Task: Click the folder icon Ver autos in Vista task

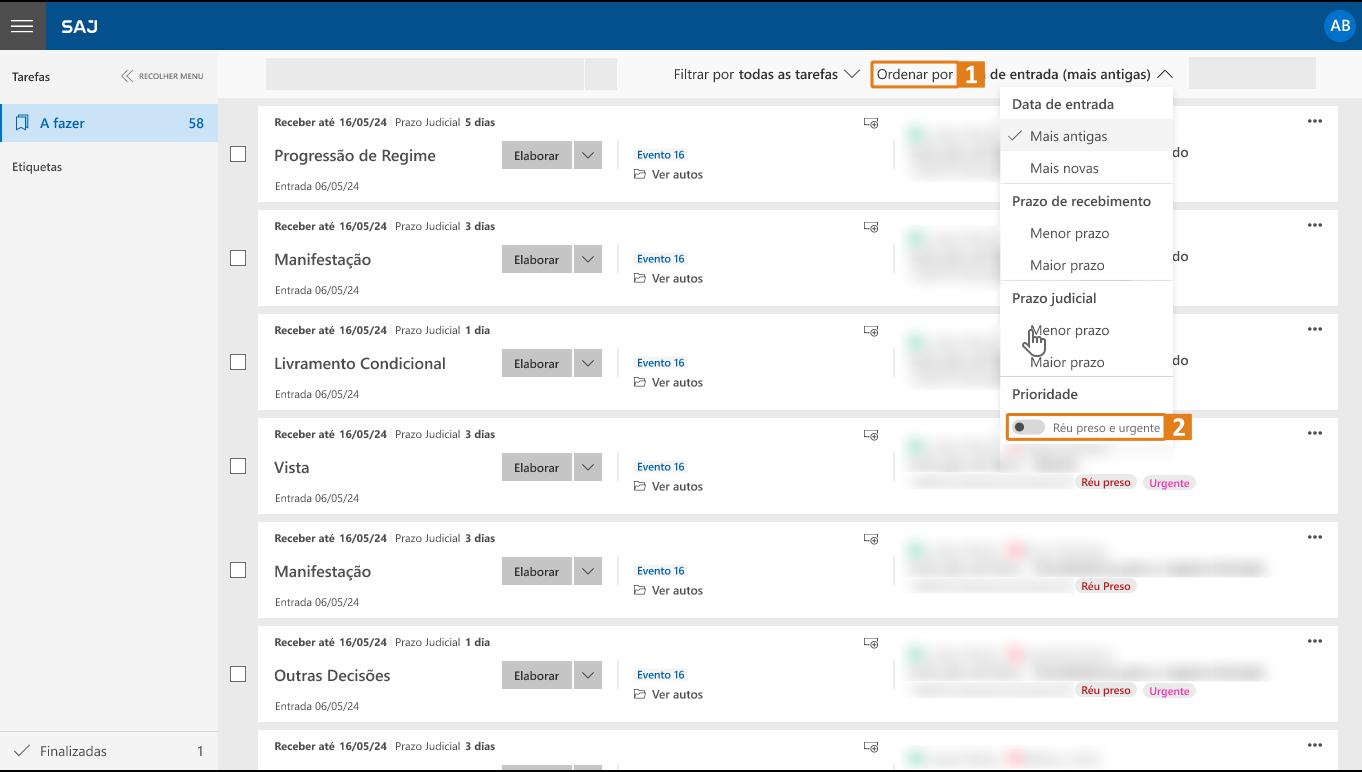Action: 640,487
